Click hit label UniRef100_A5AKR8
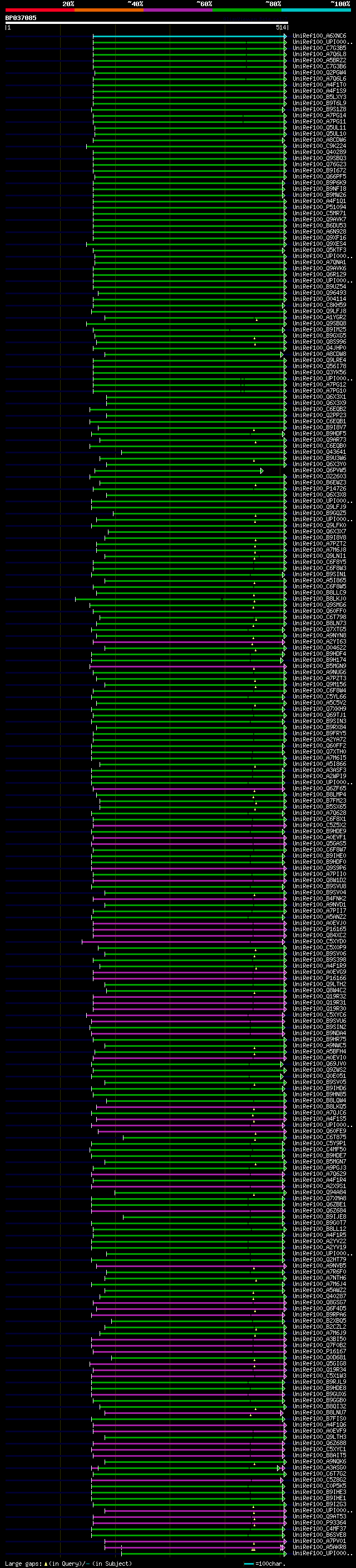The height and width of the screenshot is (1568, 356). tap(319, 1547)
